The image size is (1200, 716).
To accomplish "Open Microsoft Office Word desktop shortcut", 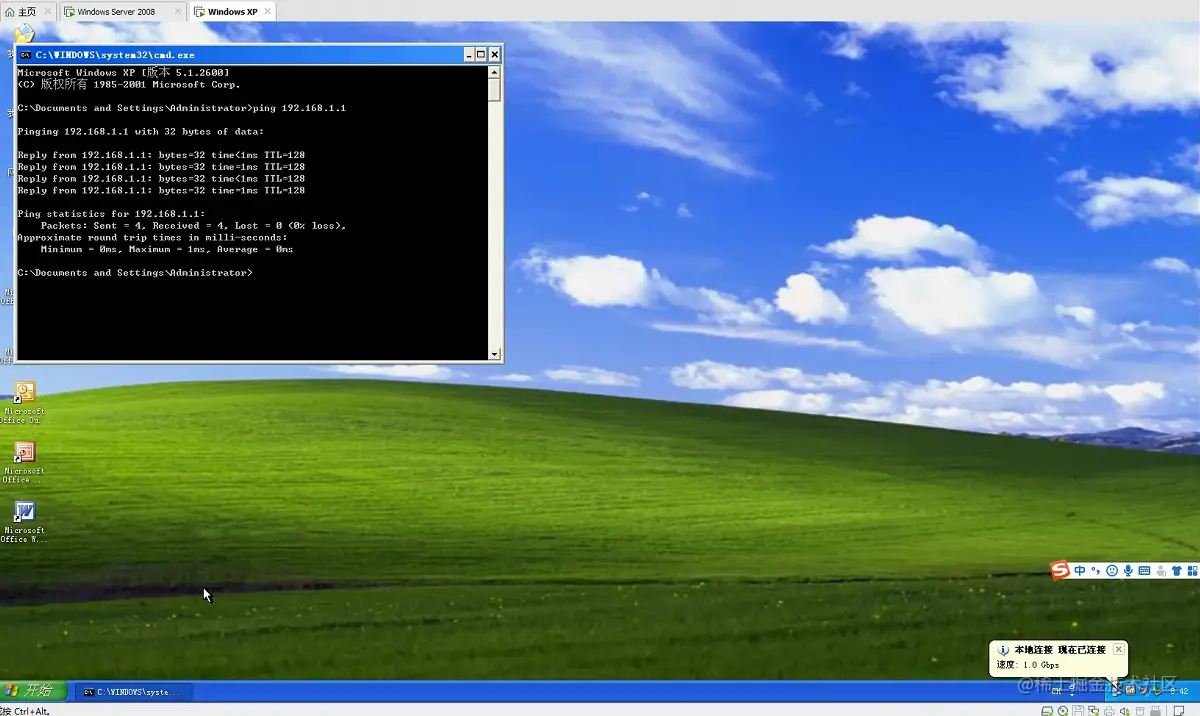I will pos(24,520).
